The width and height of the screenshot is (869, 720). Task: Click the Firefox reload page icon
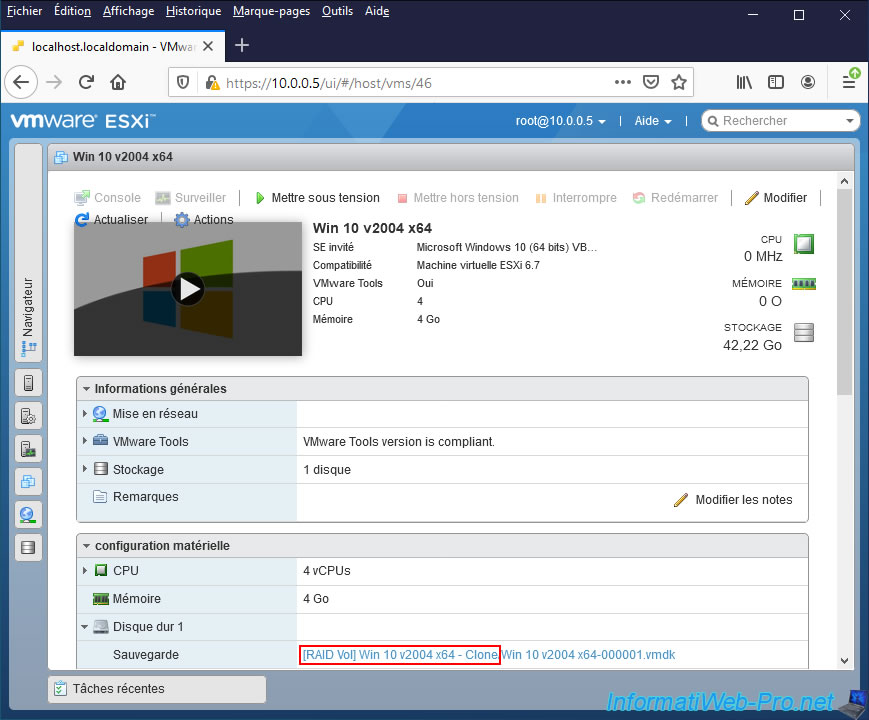click(86, 82)
